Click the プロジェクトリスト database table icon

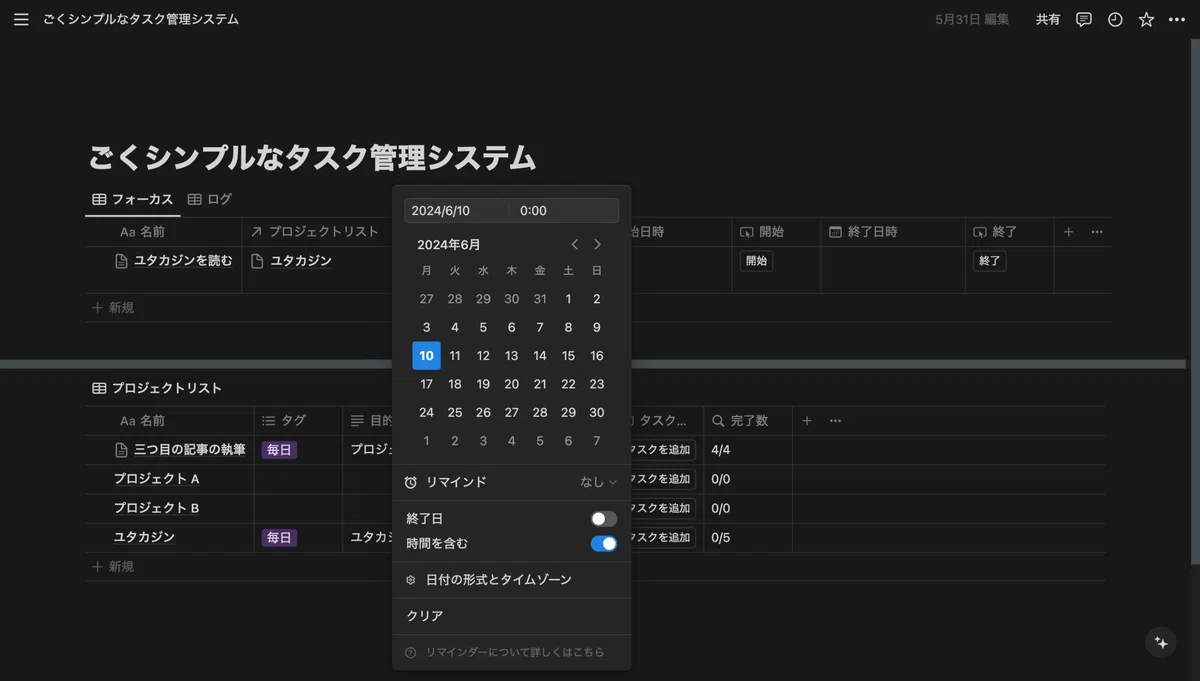(99, 388)
